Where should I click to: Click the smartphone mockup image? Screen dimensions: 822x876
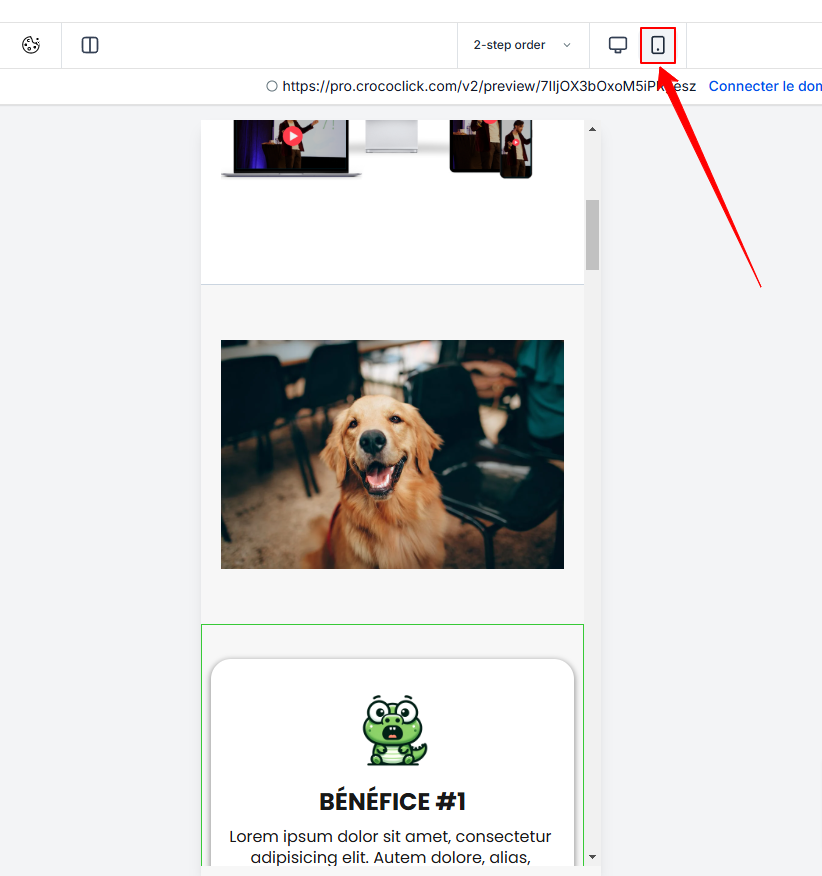[x=517, y=150]
